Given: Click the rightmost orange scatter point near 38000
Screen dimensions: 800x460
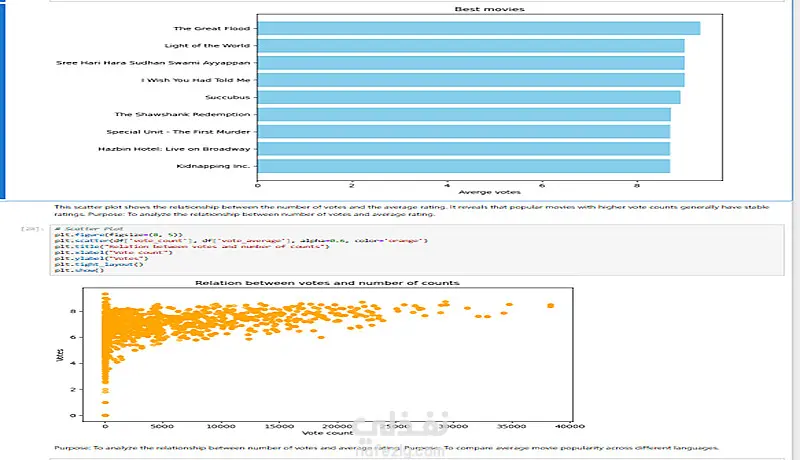Looking at the screenshot, I should [551, 305].
